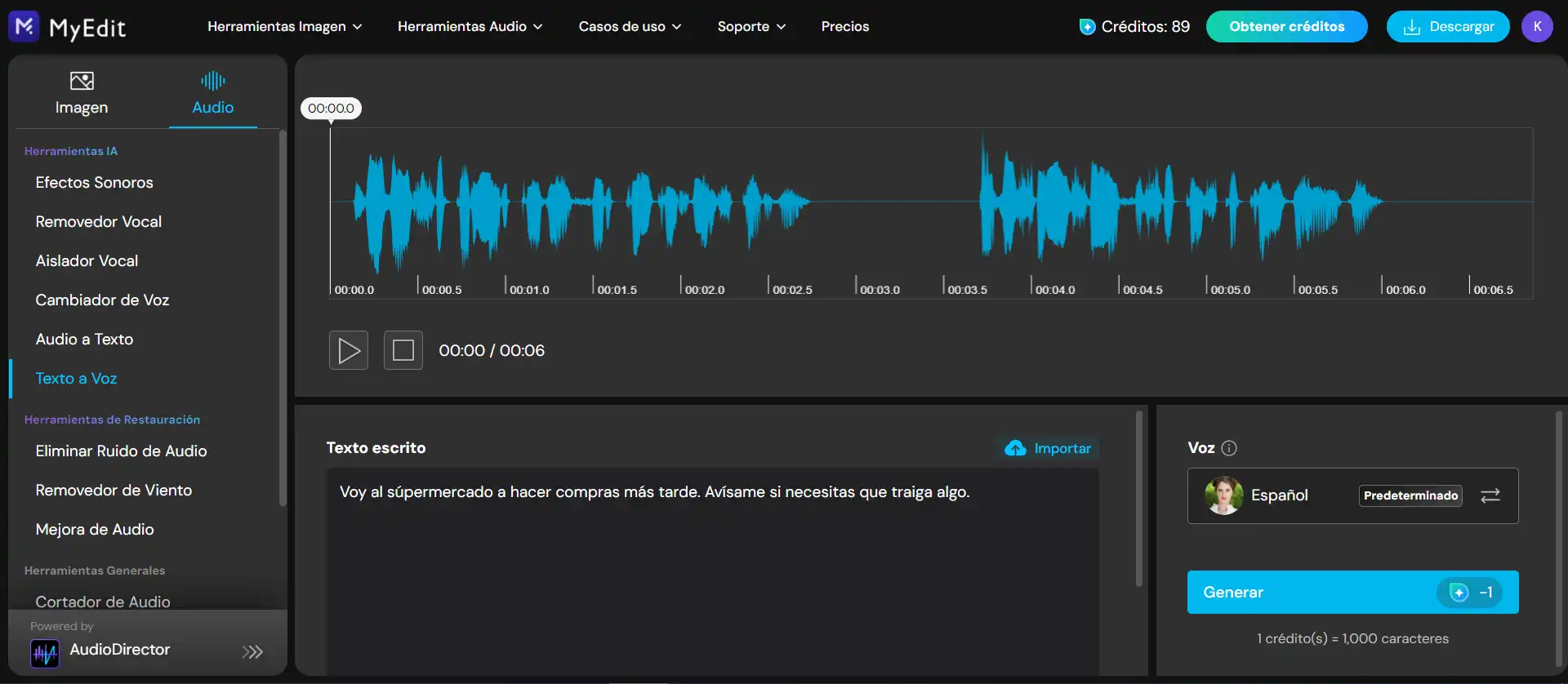Switch to the Imagen tab
This screenshot has width=1568, height=684.
coord(82,93)
